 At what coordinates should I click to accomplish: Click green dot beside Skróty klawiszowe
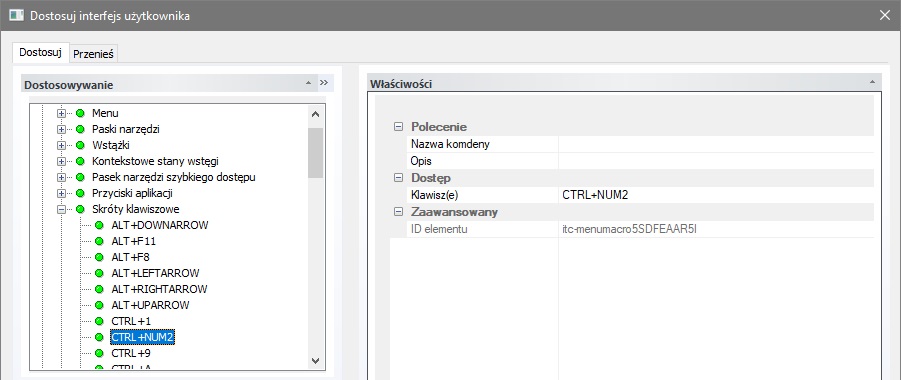point(80,209)
